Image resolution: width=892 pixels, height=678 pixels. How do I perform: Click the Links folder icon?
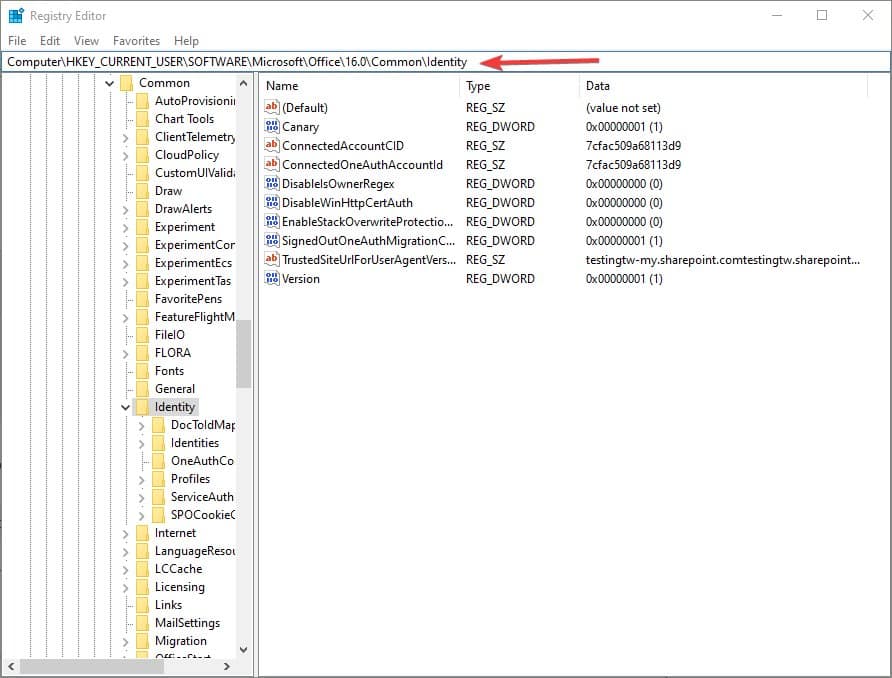tap(142, 605)
